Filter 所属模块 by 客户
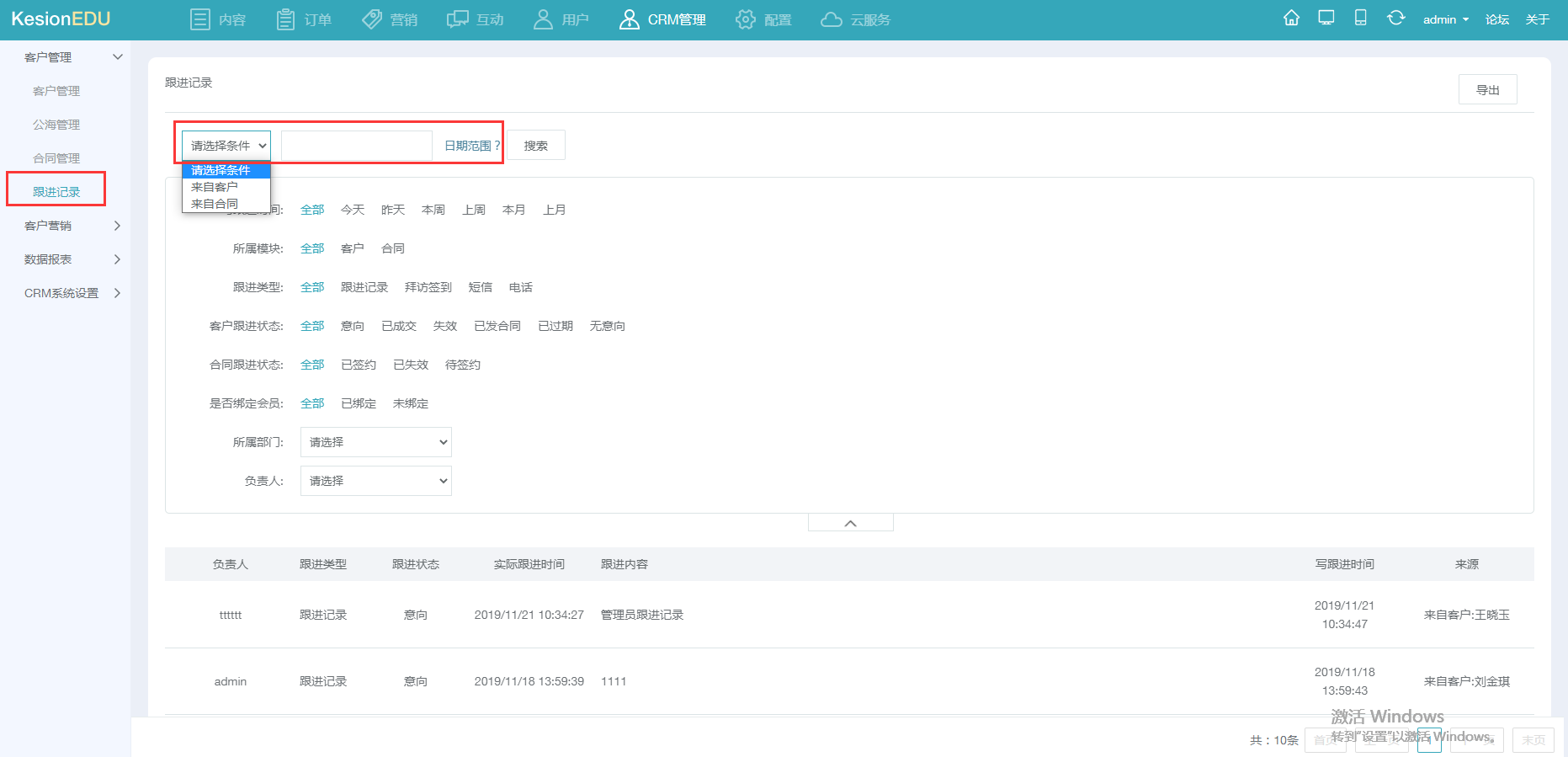Screen dimensions: 1568x757 tap(353, 248)
